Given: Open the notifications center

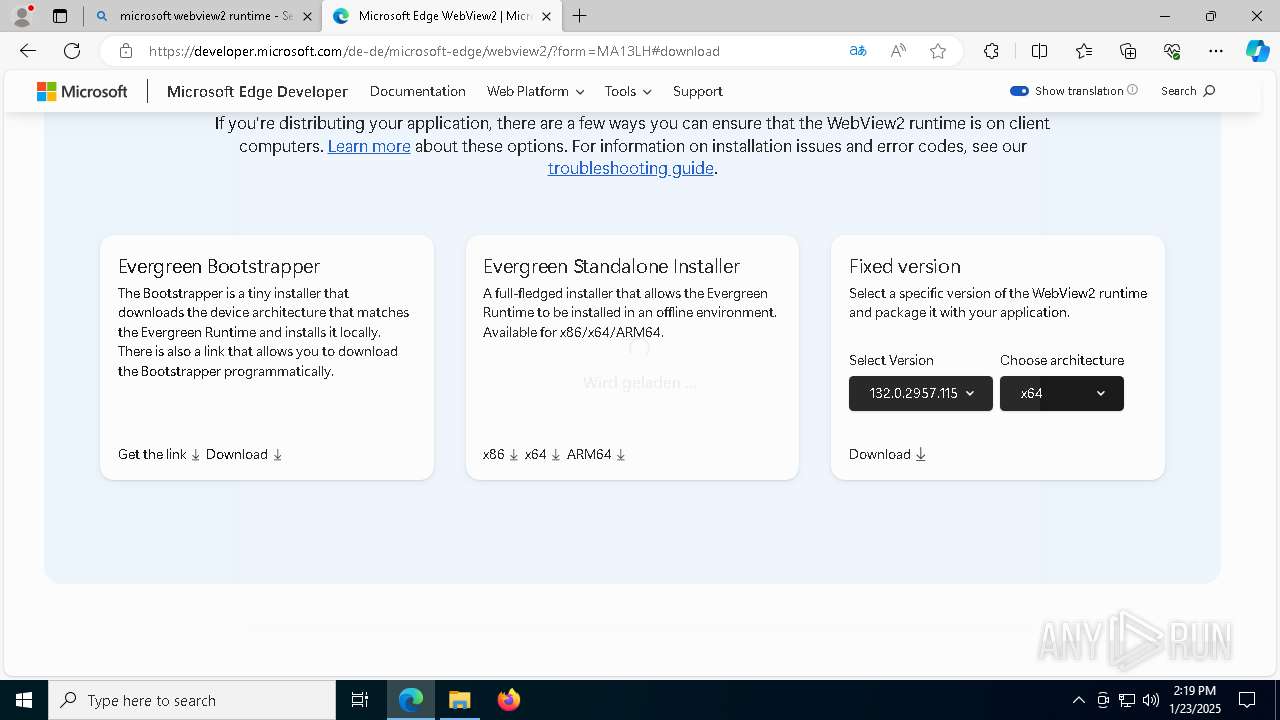Looking at the screenshot, I should [x=1247, y=700].
